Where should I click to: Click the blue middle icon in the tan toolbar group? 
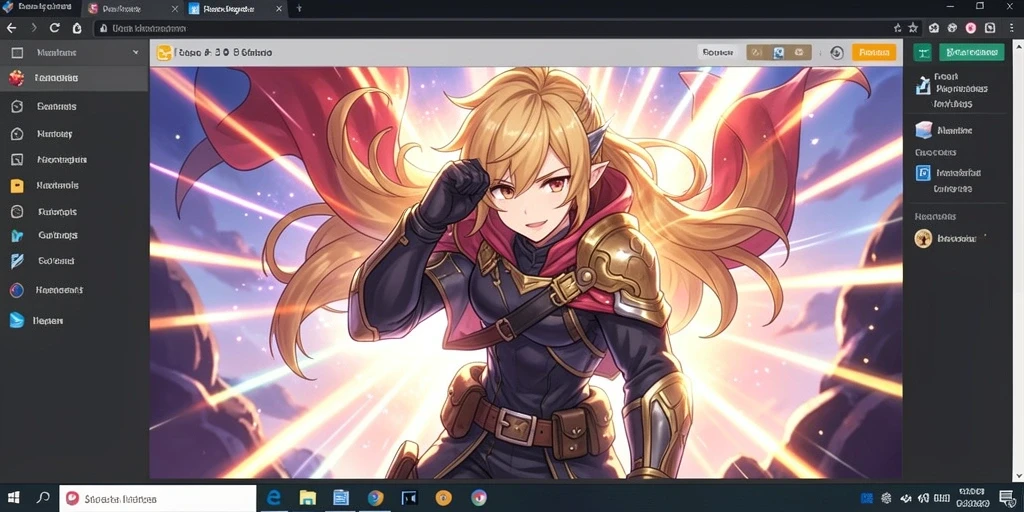point(778,53)
